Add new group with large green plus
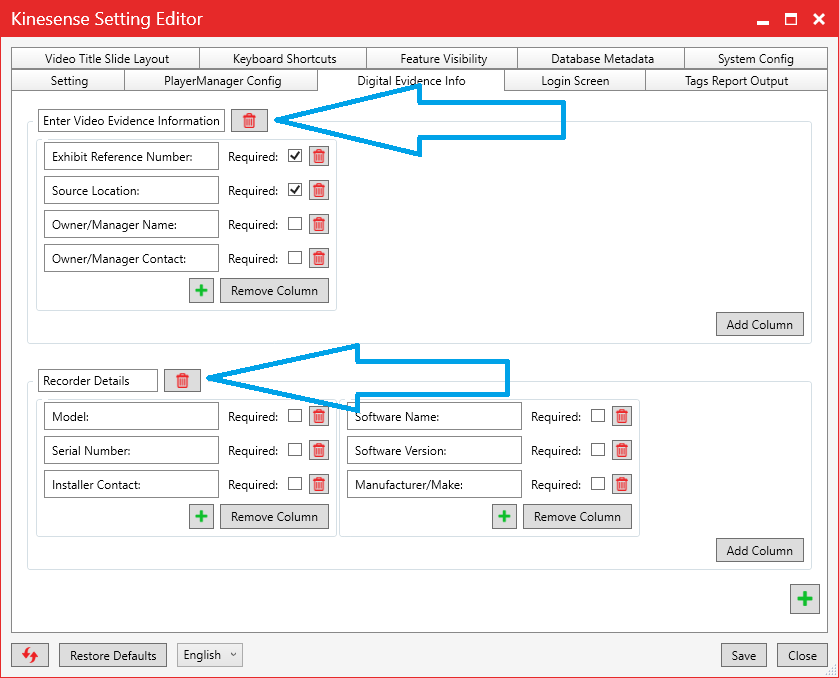This screenshot has height=678, width=839. (x=804, y=599)
